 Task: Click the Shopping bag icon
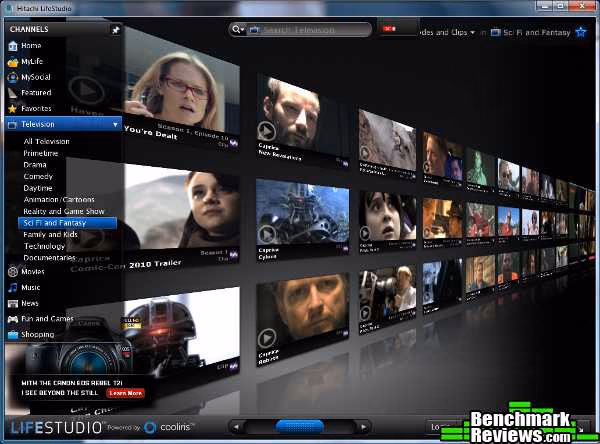13,335
